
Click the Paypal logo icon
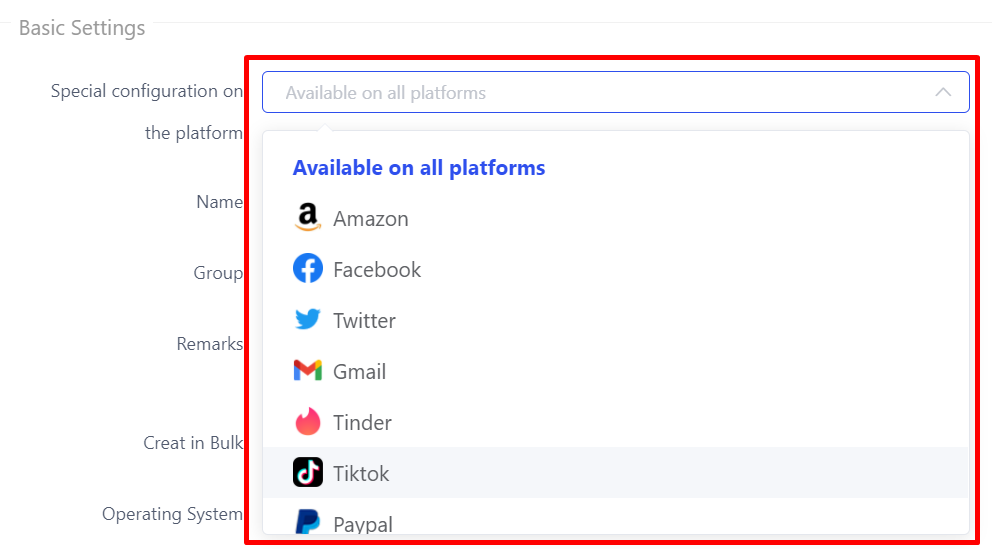tap(307, 522)
